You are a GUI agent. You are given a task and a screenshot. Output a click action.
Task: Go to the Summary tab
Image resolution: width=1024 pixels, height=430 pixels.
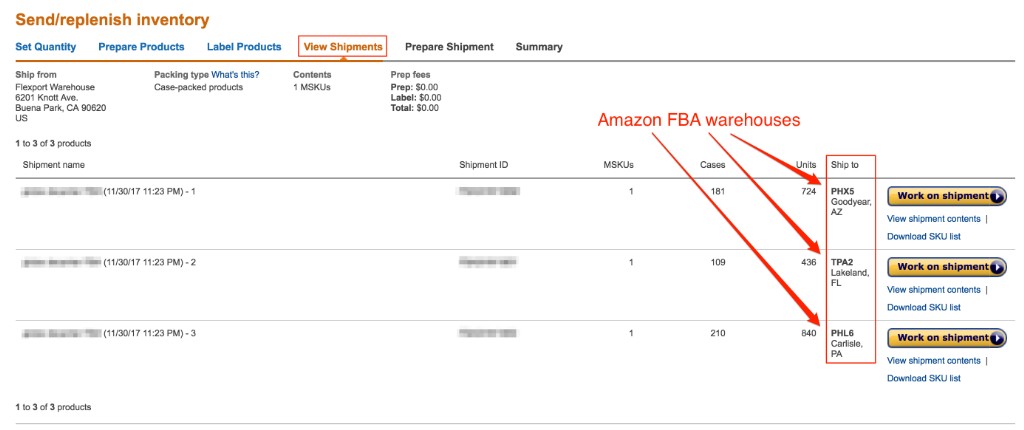[539, 47]
